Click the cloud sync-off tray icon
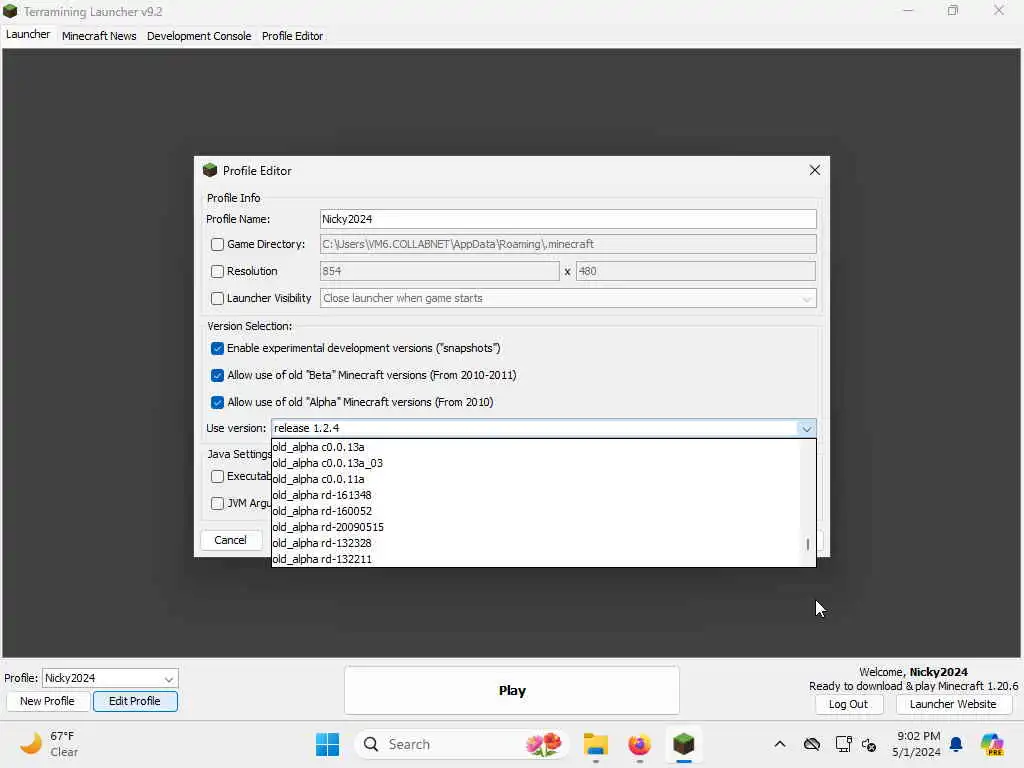The image size is (1024, 768). 812,744
